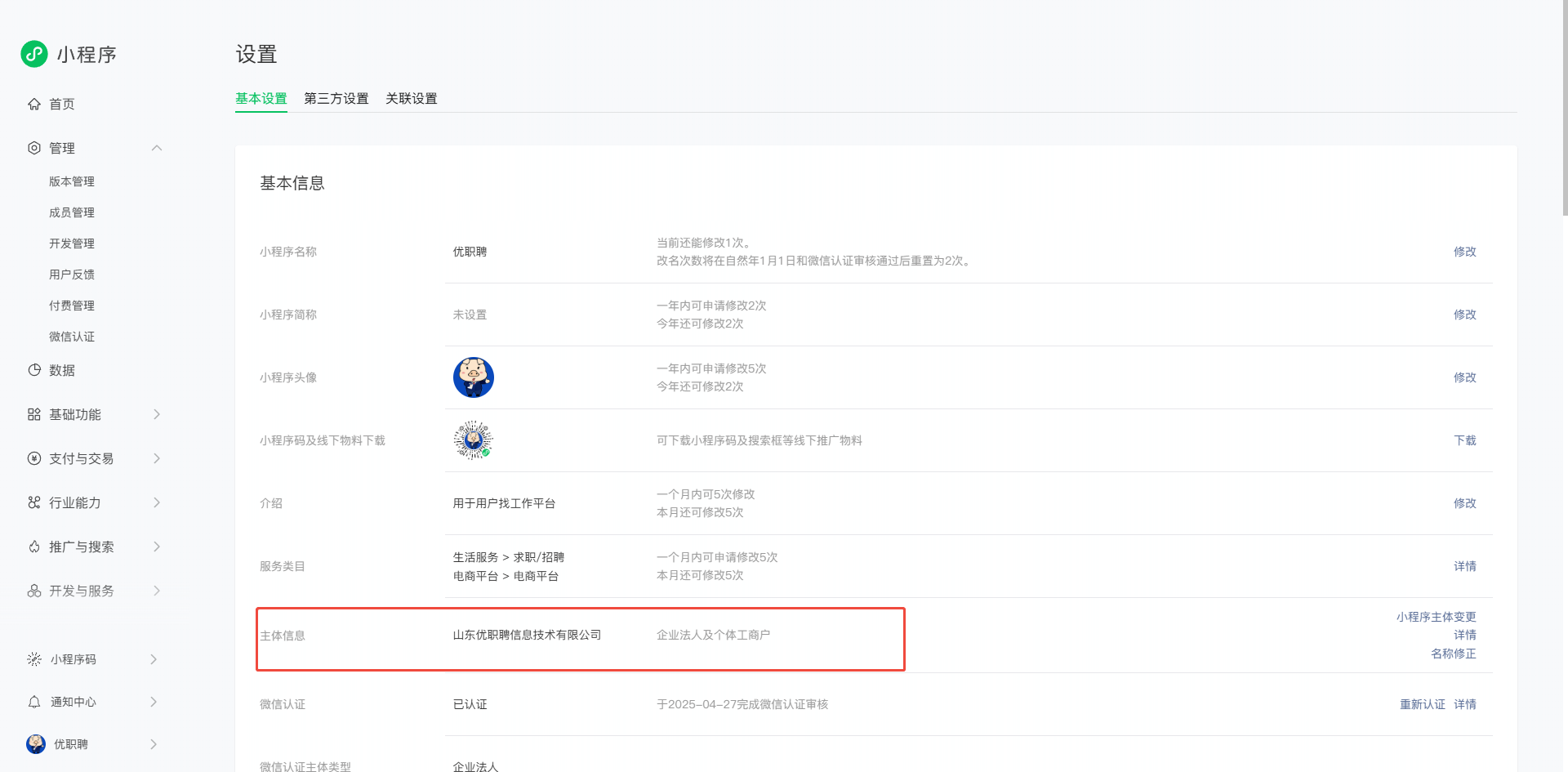
Task: Click the pie chart icon beside 数据
Action: point(34,370)
